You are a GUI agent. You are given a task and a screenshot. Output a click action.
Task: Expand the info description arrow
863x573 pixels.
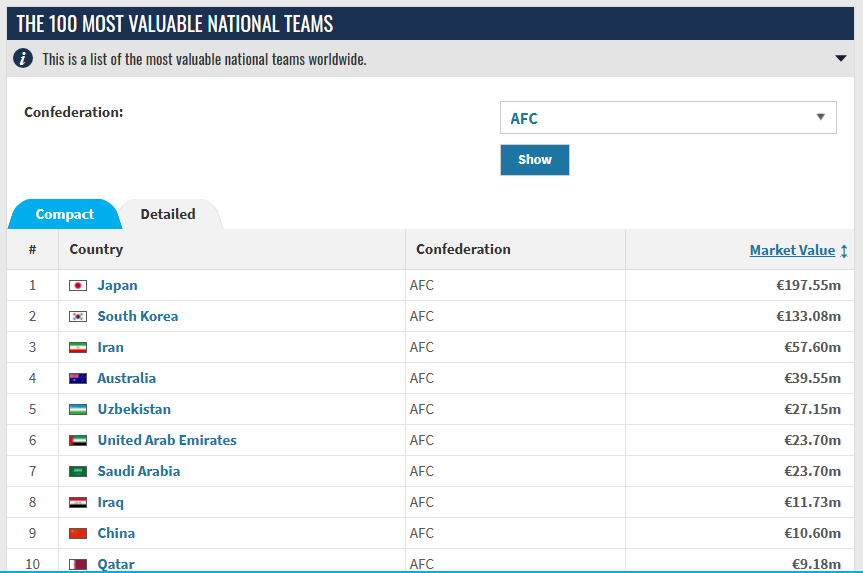(x=840, y=58)
